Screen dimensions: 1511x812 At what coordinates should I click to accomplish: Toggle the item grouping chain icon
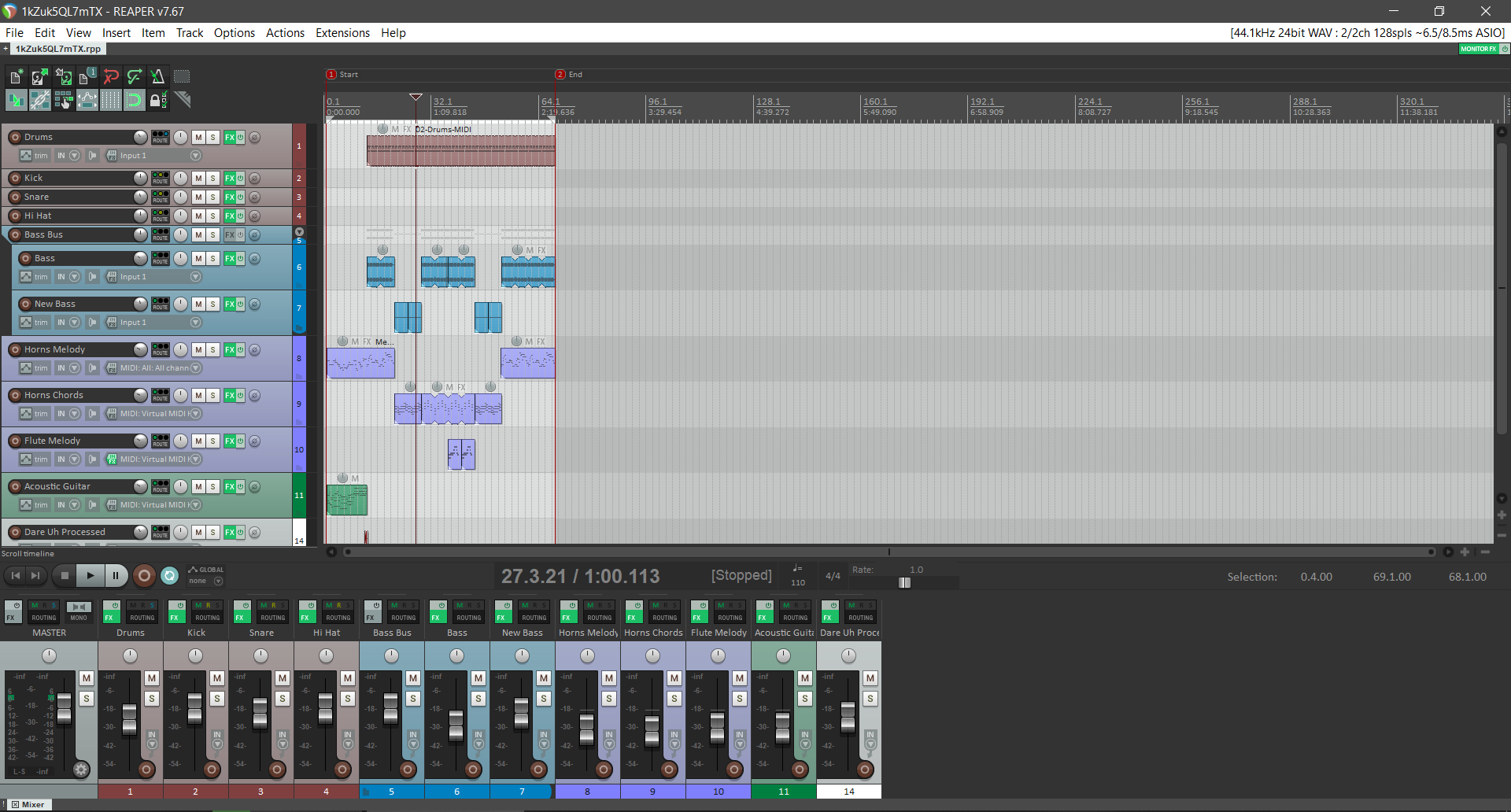tap(39, 100)
